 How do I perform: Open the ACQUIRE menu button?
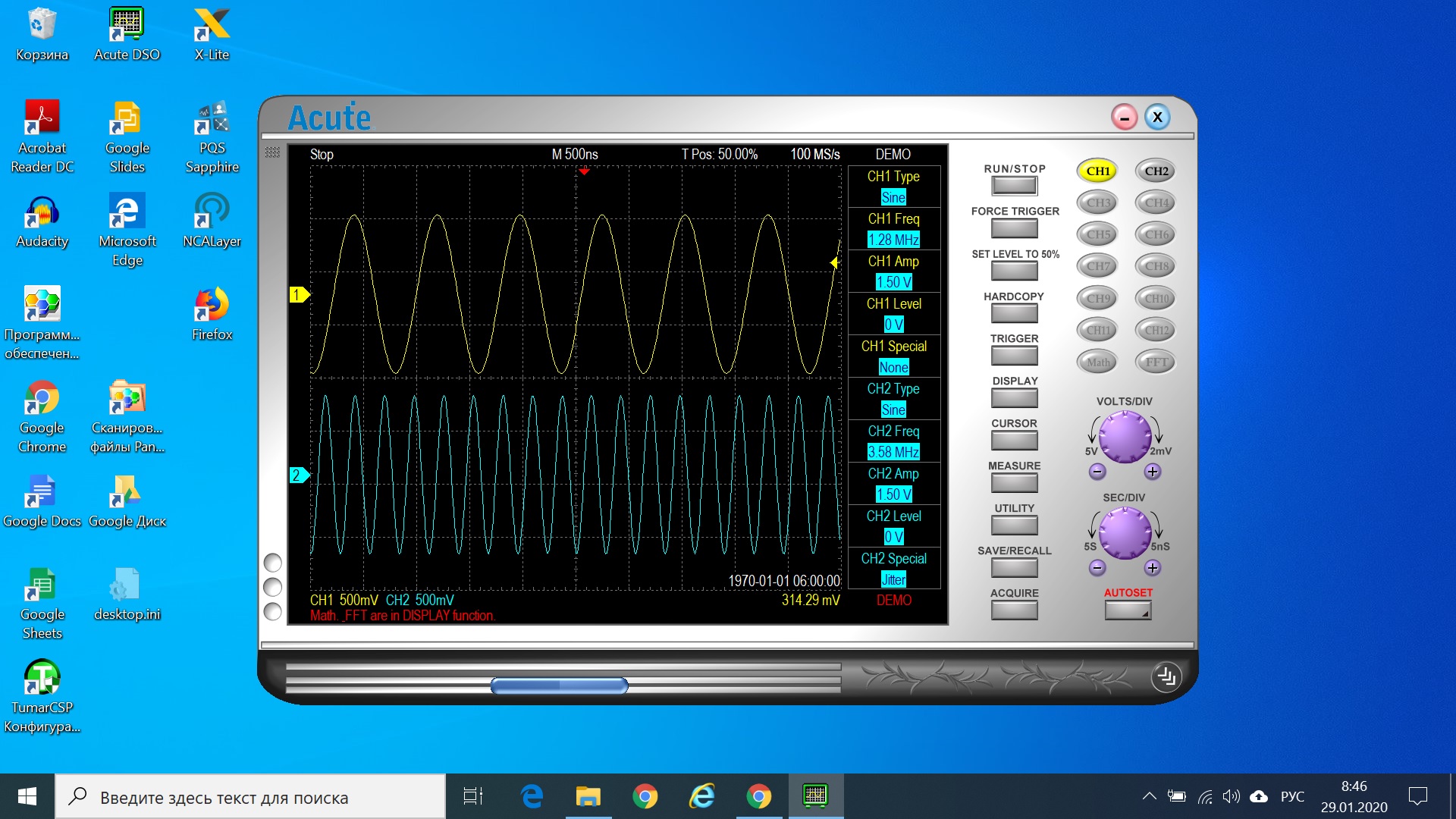tap(1014, 610)
